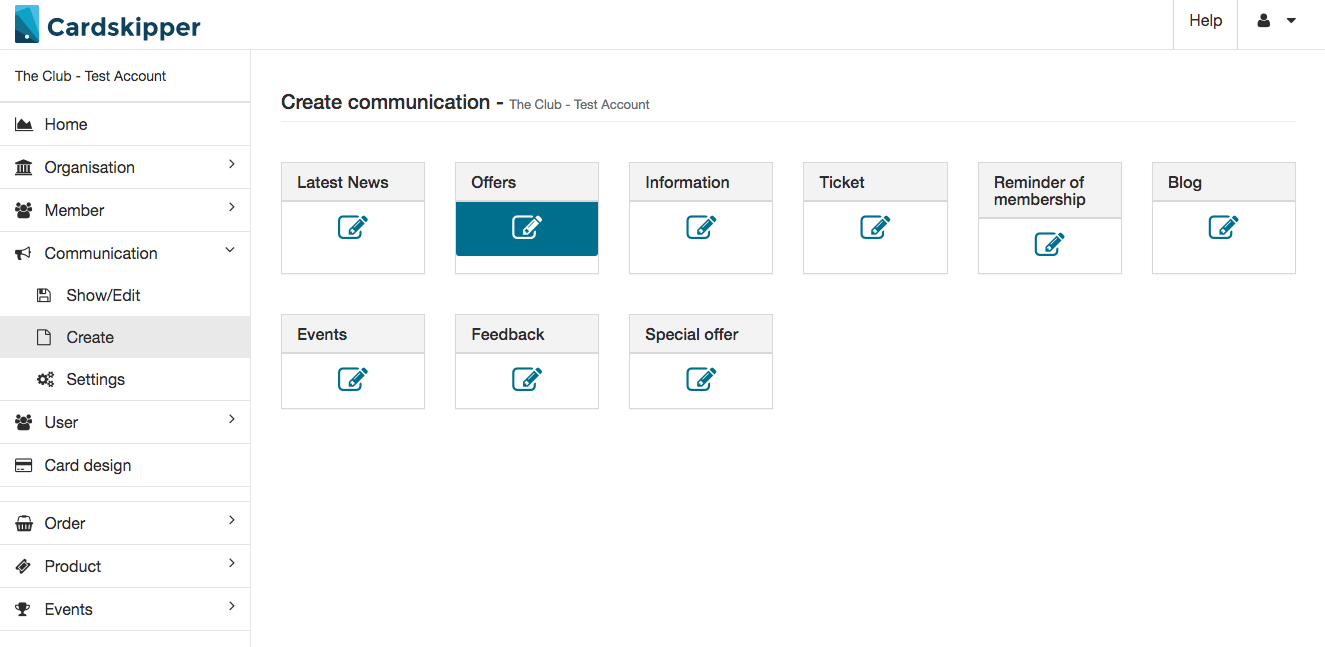Click the Product ticket icon in sidebar
This screenshot has width=1325, height=647.
tap(23, 566)
